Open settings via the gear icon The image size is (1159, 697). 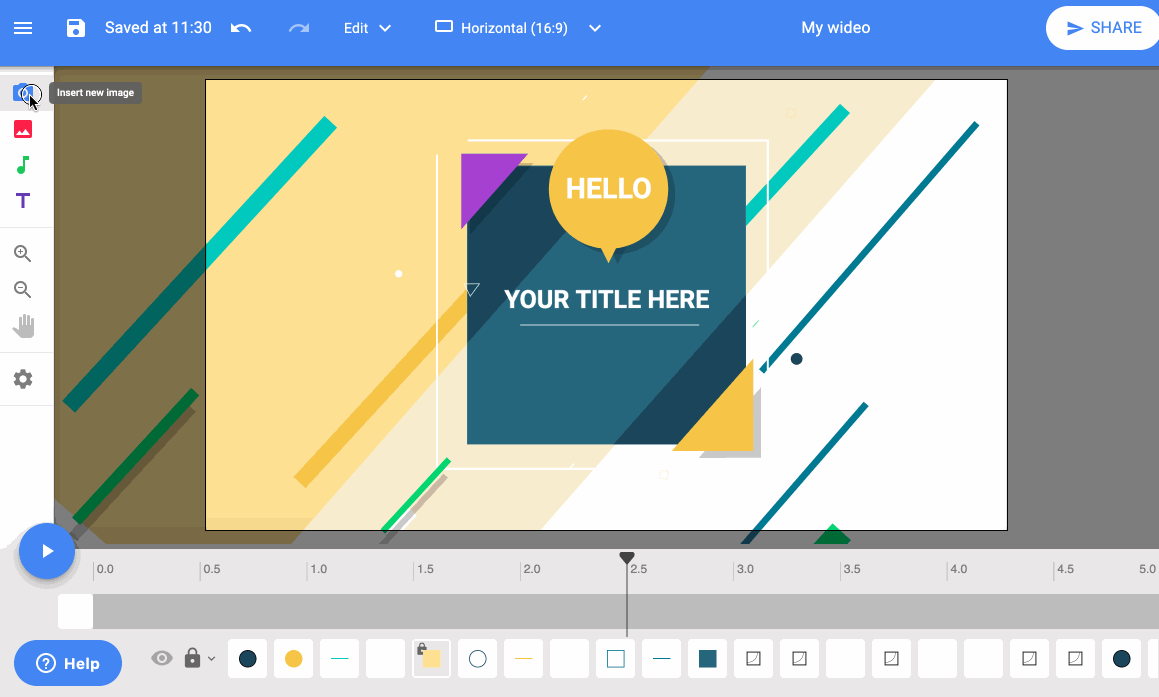point(23,379)
